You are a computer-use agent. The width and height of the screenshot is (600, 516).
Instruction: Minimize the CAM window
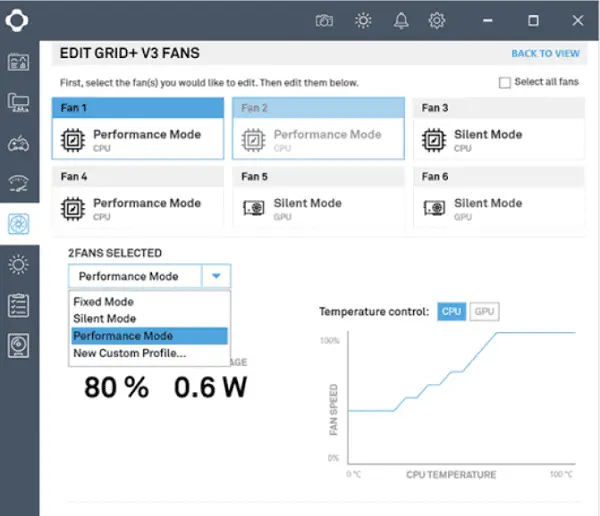(x=488, y=21)
